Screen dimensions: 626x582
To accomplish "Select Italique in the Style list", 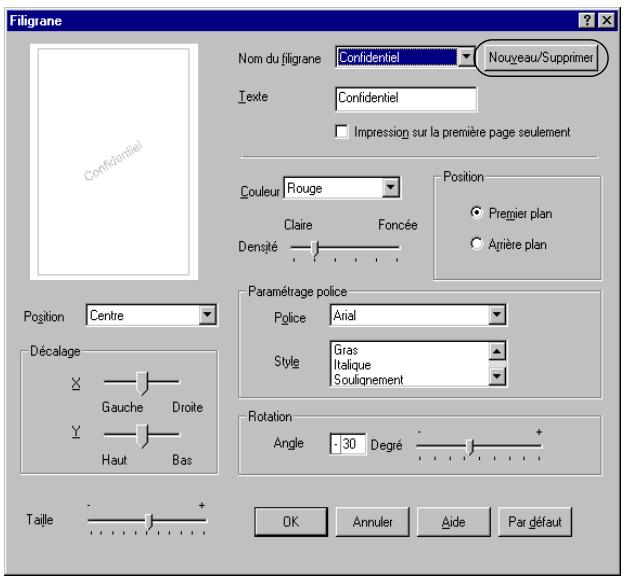I will 352,365.
